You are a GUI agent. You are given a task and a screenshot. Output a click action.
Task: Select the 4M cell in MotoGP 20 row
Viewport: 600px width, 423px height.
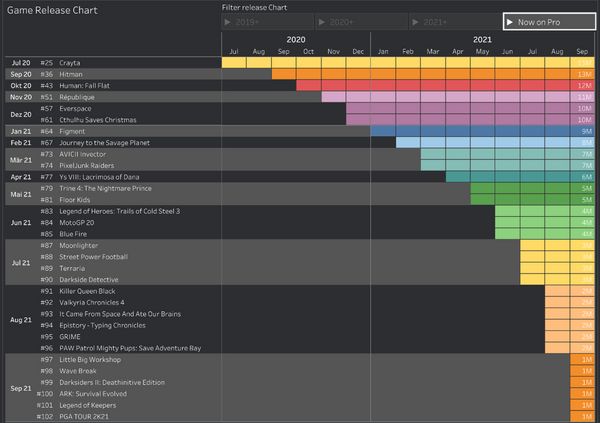[582, 222]
